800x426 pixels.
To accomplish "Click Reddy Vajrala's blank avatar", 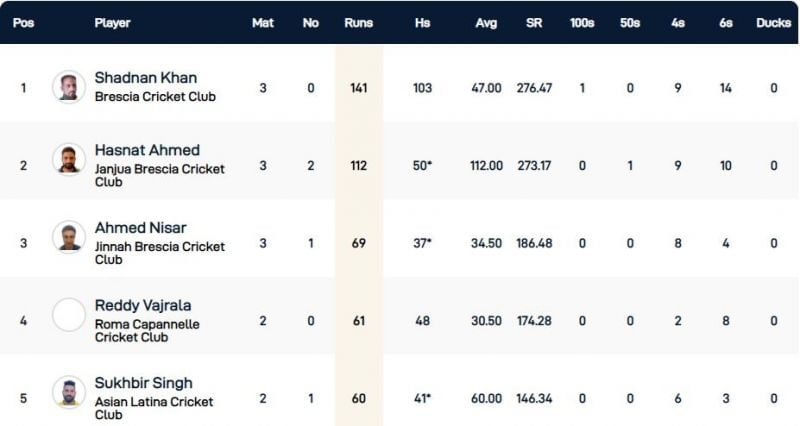I will click(x=69, y=315).
